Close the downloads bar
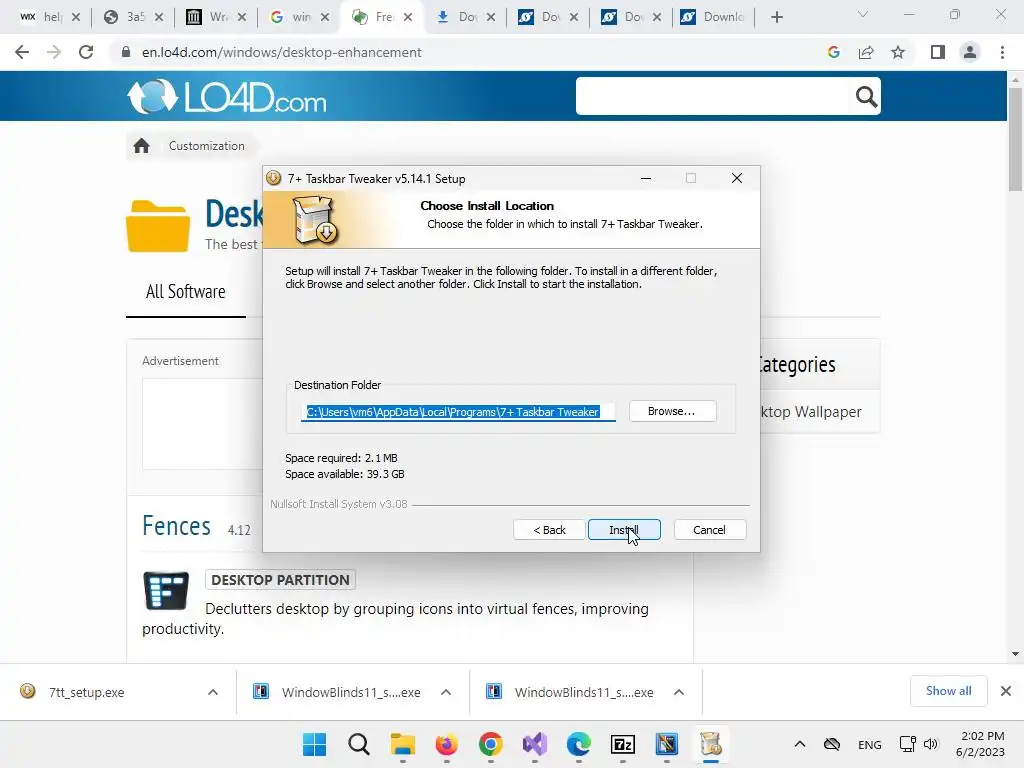This screenshot has height=768, width=1024. (1006, 691)
